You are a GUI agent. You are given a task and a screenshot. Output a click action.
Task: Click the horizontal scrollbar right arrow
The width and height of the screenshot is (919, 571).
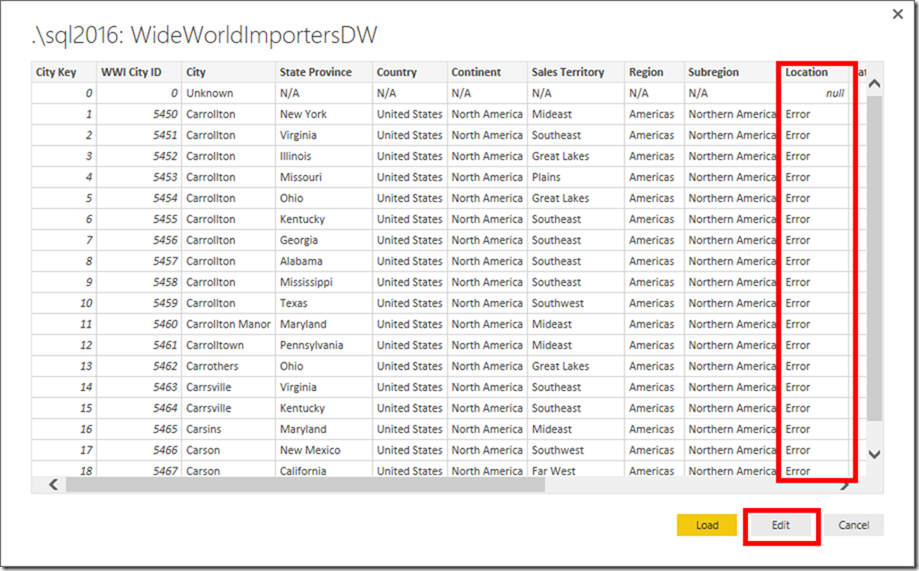tap(845, 485)
